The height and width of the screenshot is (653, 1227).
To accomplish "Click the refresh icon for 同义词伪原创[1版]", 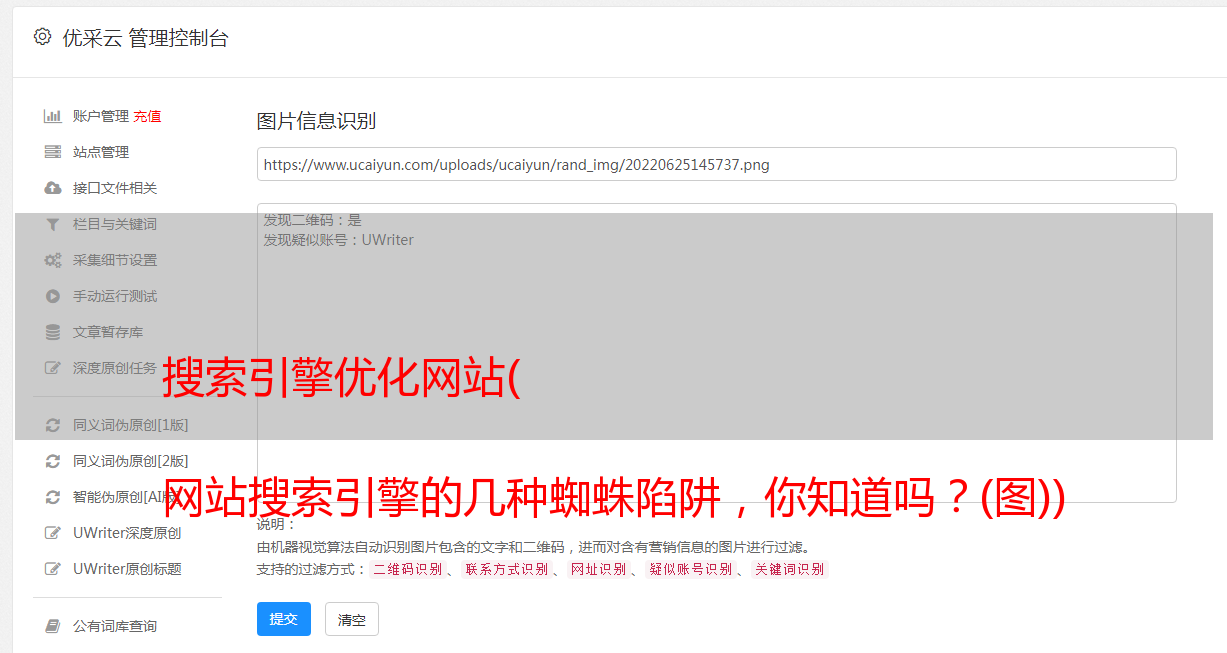I will (53, 425).
